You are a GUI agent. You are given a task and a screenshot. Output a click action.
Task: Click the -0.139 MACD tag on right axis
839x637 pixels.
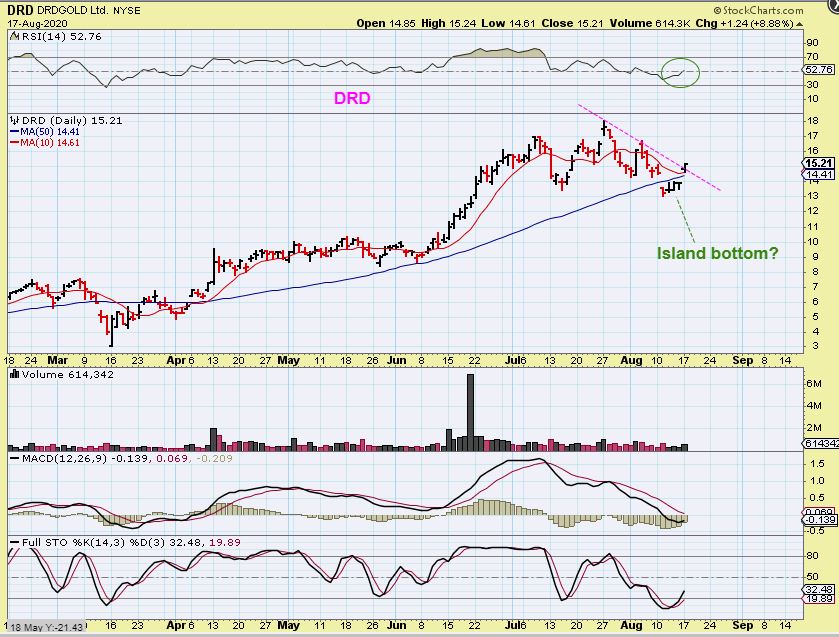[819, 520]
